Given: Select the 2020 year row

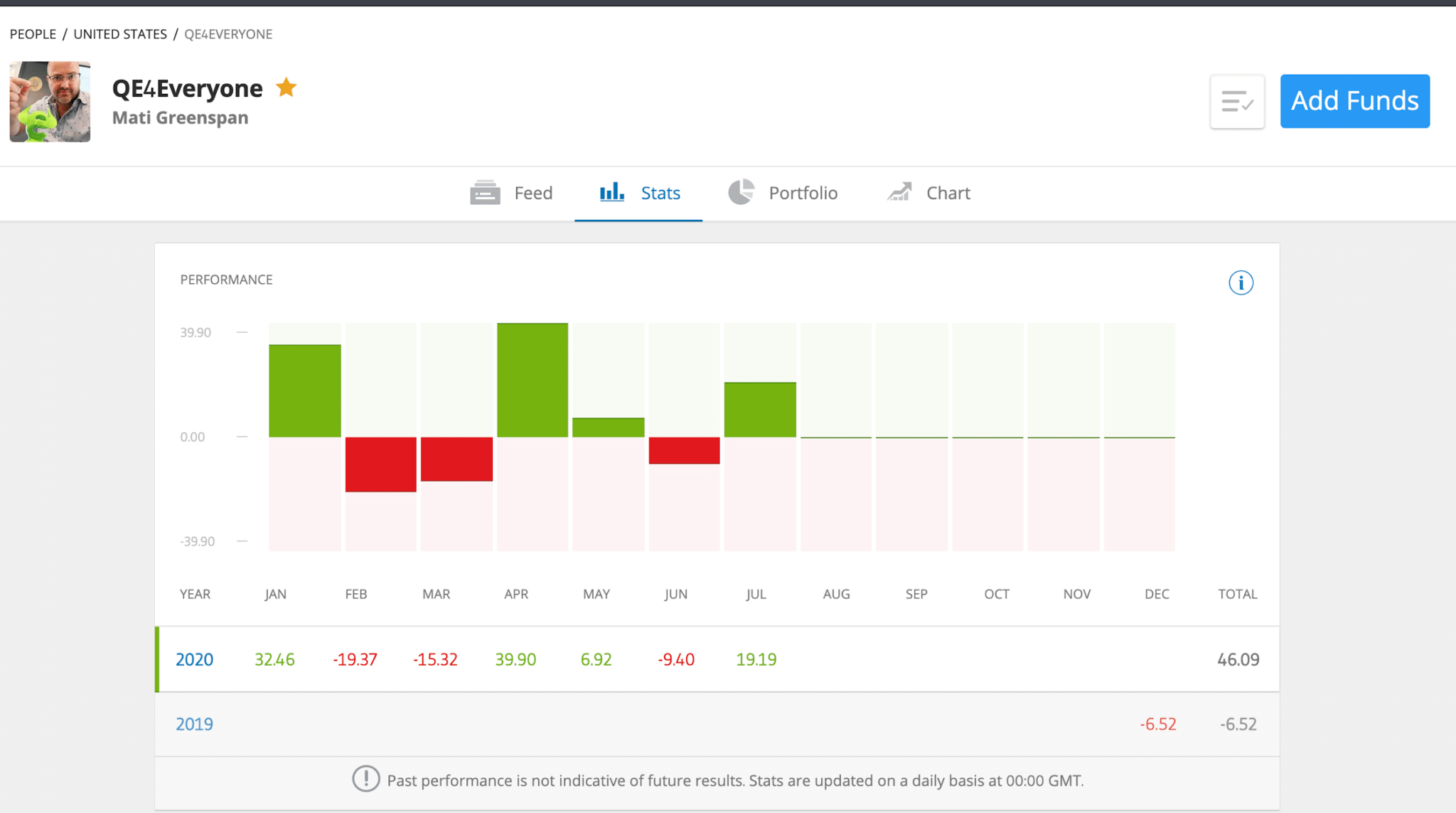Looking at the screenshot, I should pos(194,659).
